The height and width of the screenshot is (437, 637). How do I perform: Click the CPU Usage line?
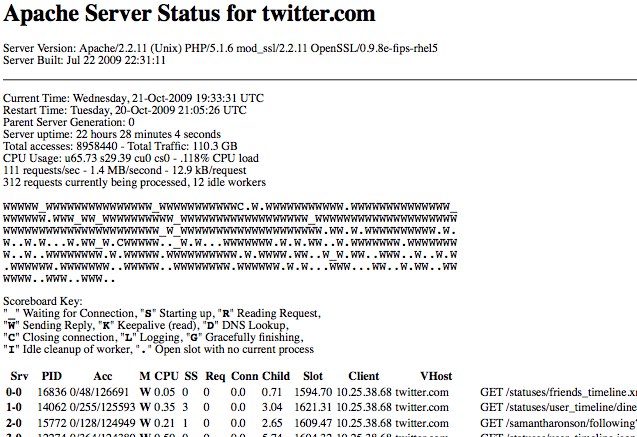point(131,158)
